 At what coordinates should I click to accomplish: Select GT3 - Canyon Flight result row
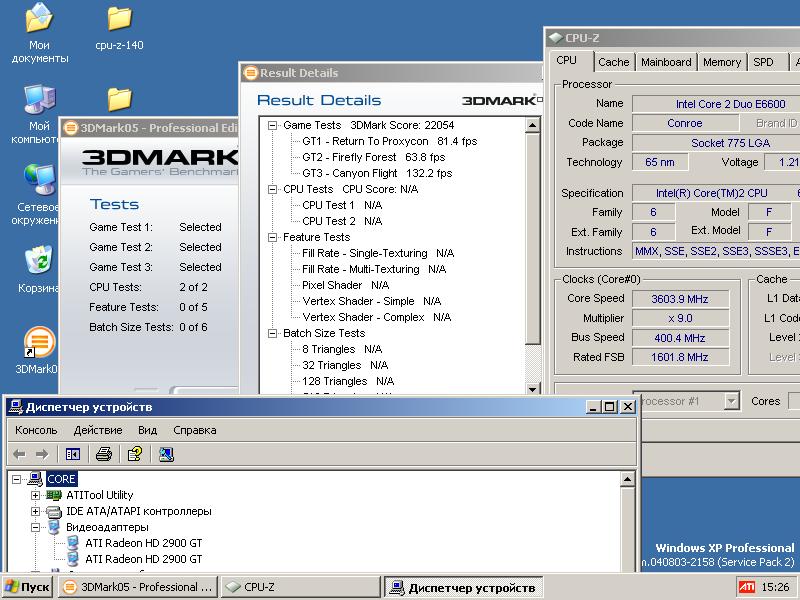377,173
